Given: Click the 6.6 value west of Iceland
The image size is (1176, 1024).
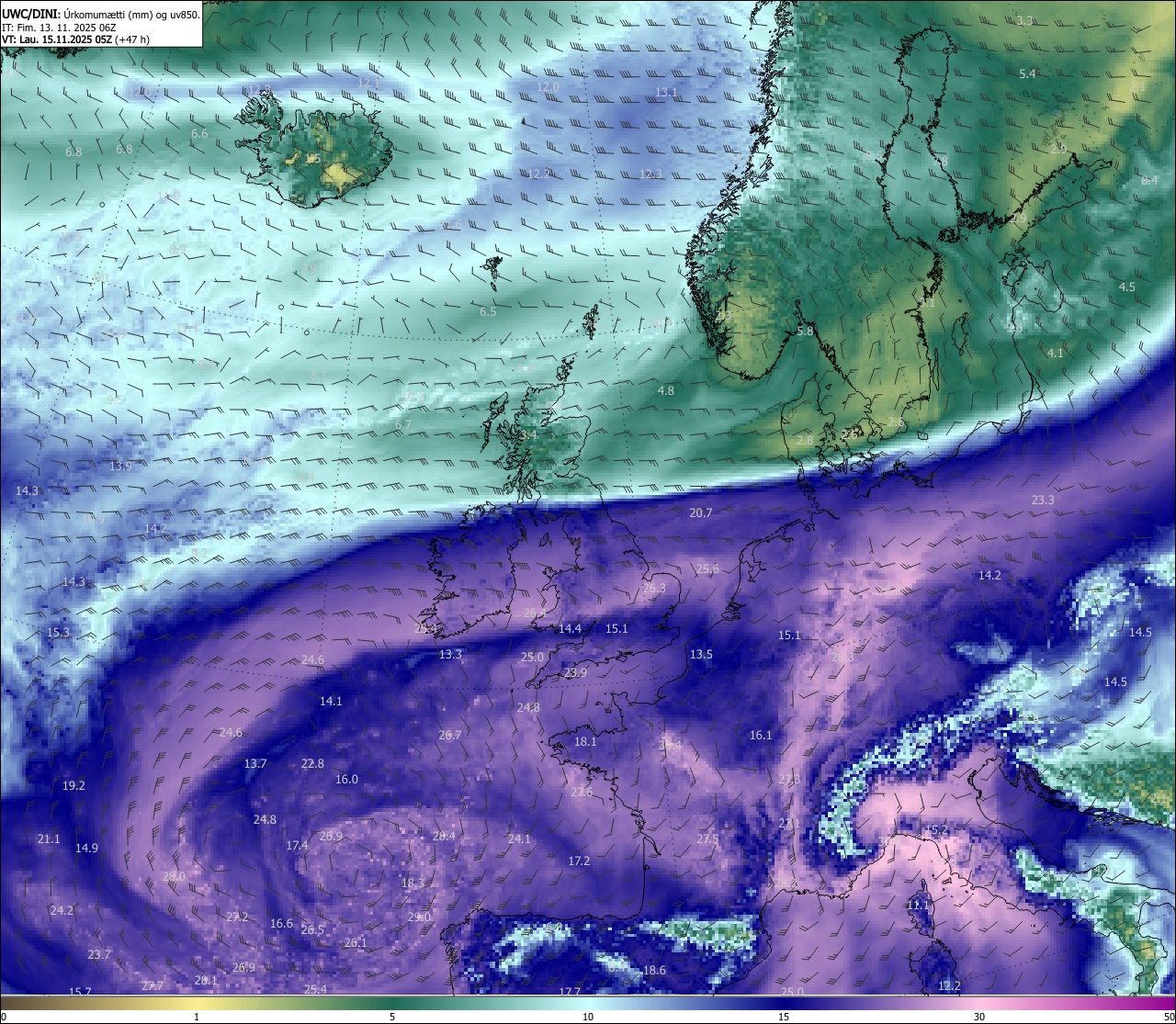Looking at the screenshot, I should (x=199, y=133).
